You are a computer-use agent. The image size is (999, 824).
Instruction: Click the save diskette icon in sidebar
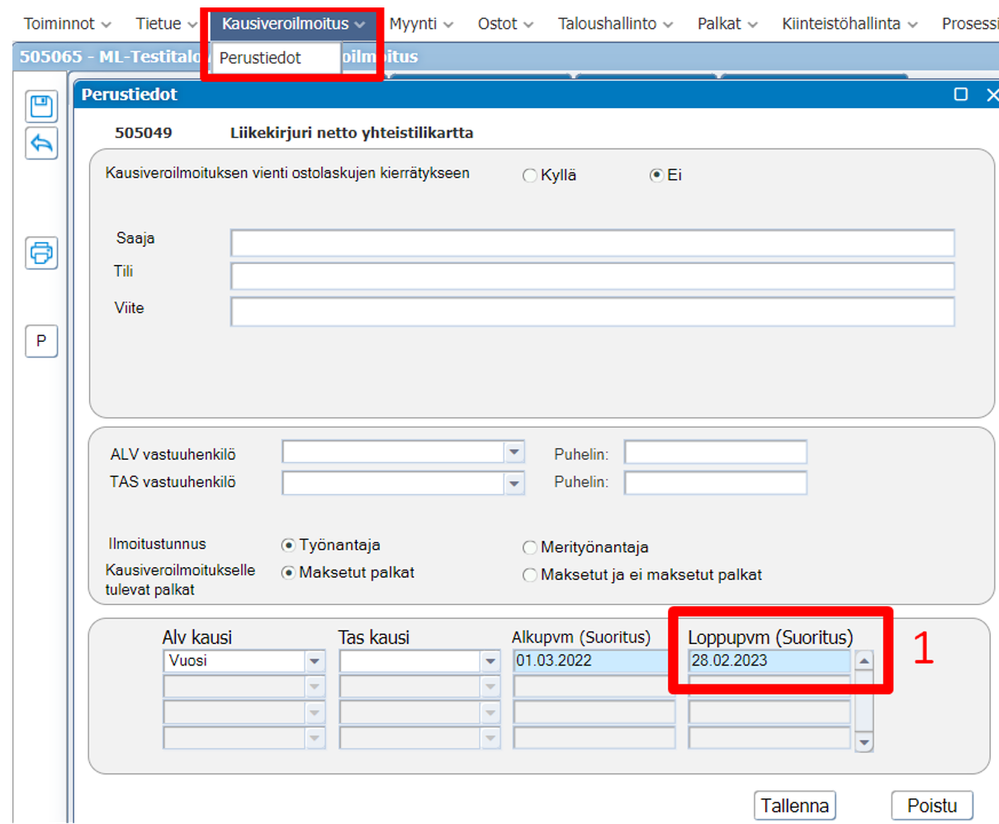pos(41,106)
